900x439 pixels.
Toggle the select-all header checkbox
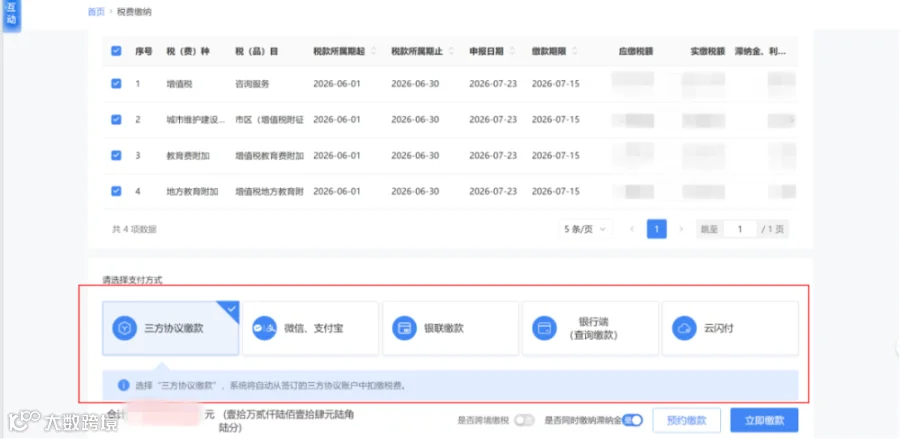[x=116, y=51]
